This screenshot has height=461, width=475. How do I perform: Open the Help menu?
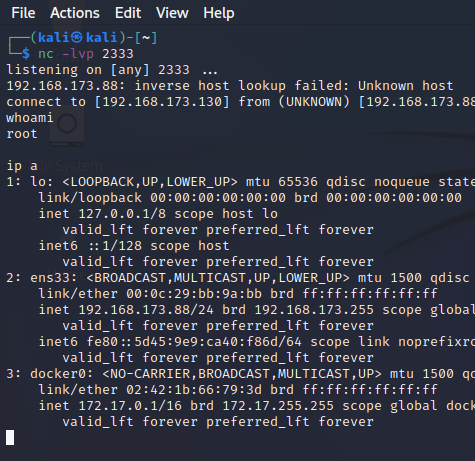click(x=219, y=13)
